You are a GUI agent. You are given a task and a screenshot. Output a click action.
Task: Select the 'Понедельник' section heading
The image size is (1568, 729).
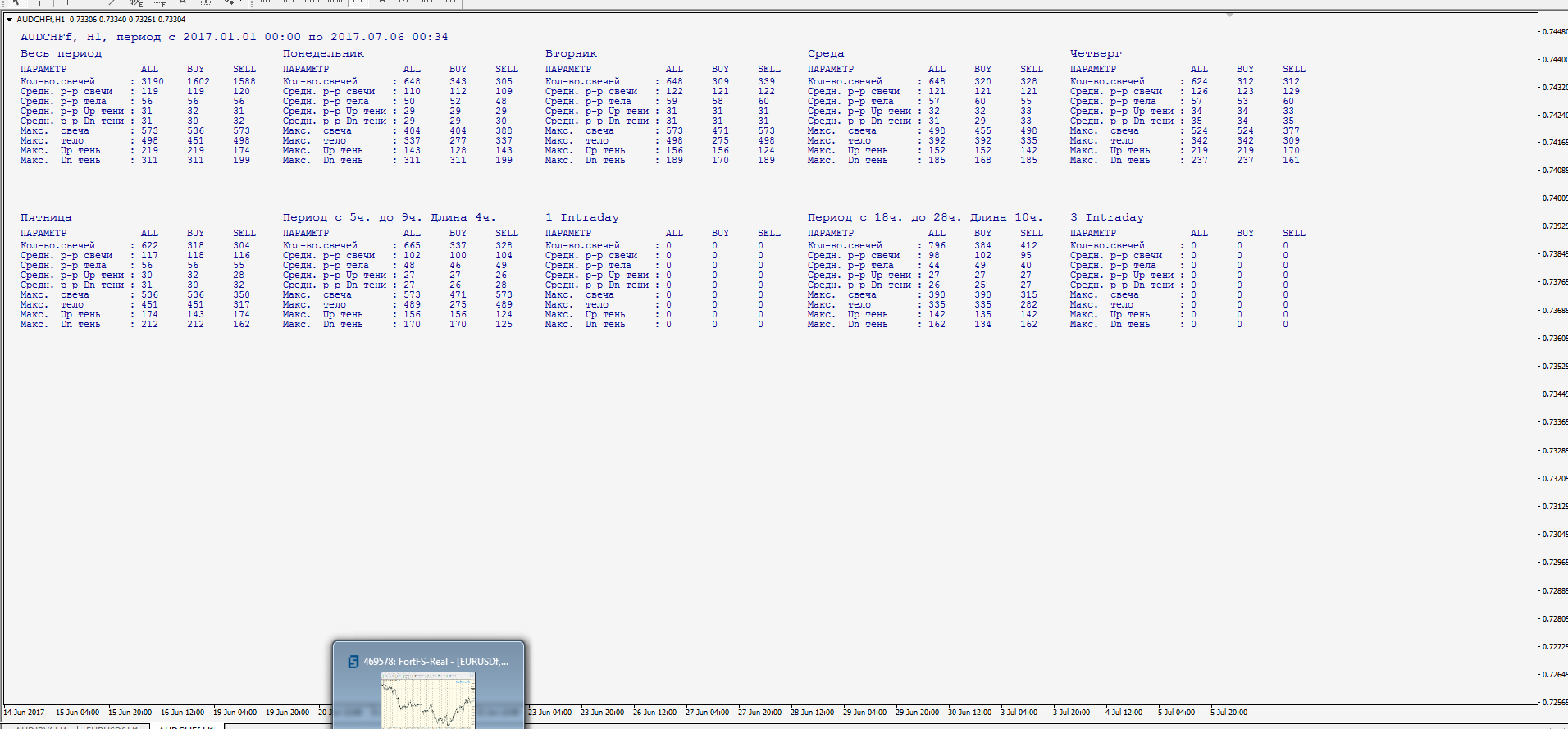(x=323, y=53)
